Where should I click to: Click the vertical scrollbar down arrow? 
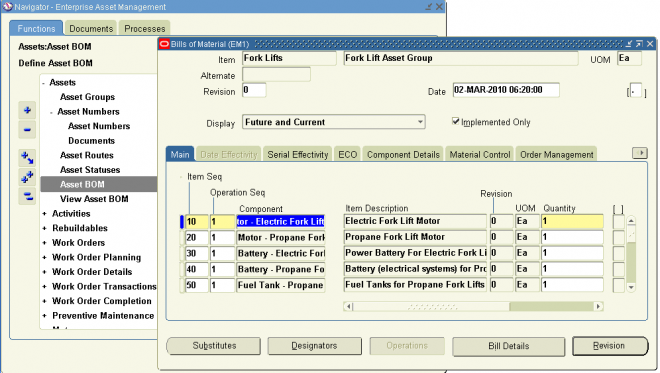631,287
